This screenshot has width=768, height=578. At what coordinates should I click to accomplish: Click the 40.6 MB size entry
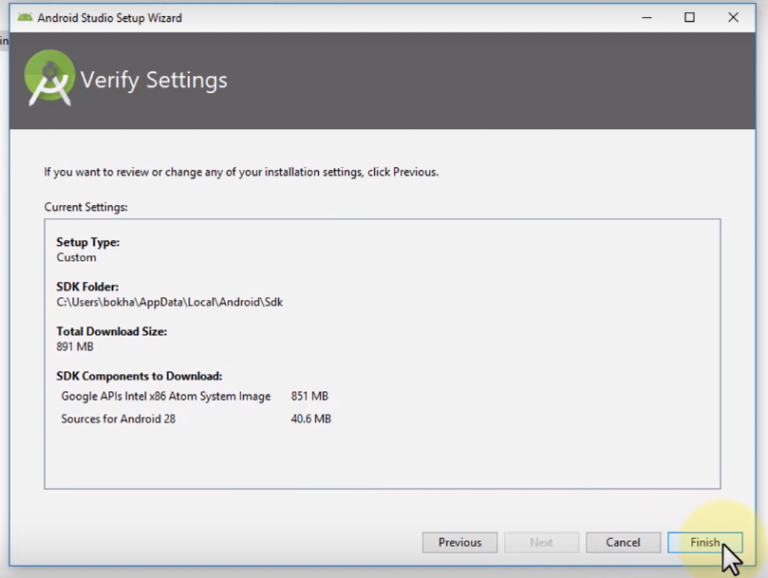310,419
